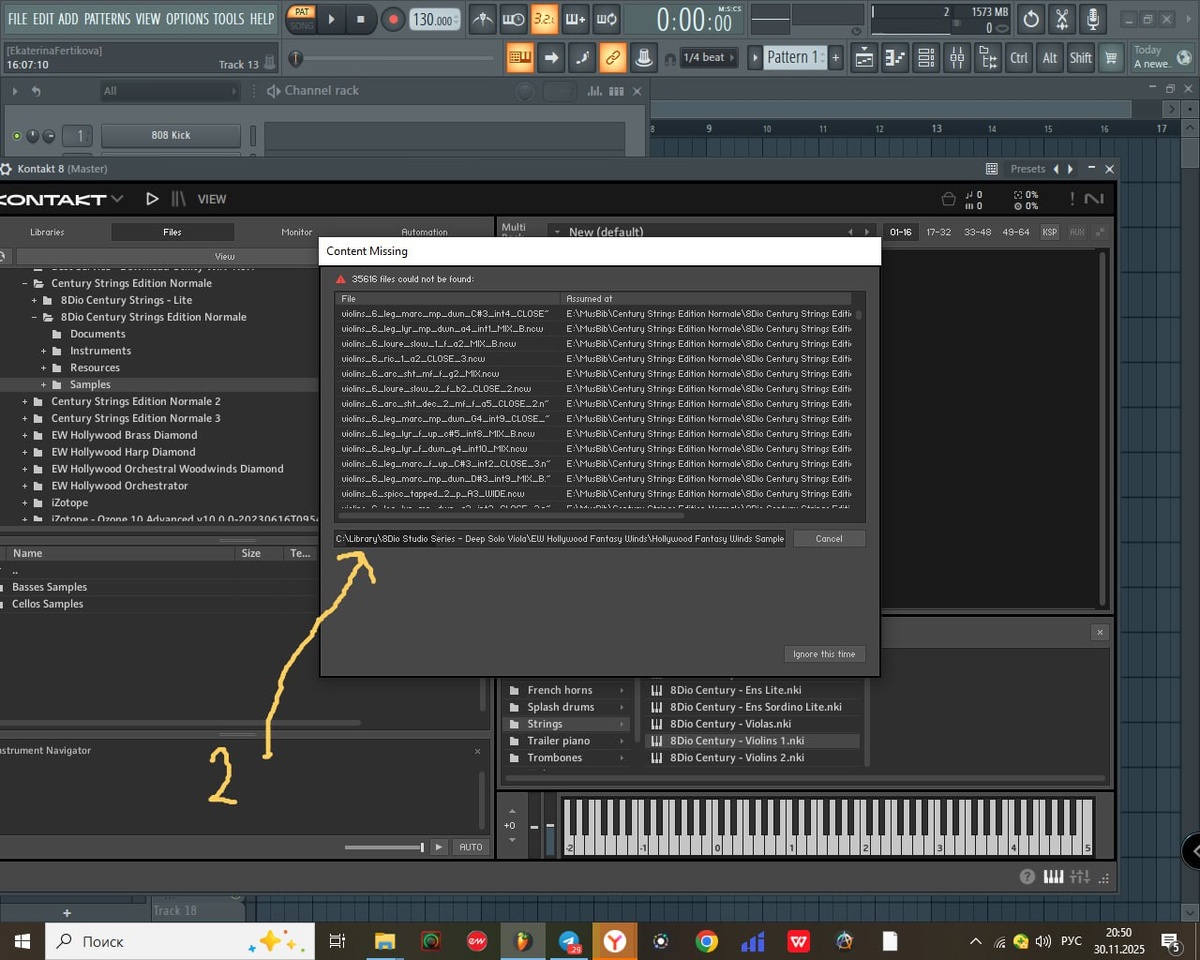Viewport: 1200px width, 960px height.
Task: Open the Mixer view icon
Action: point(957,58)
